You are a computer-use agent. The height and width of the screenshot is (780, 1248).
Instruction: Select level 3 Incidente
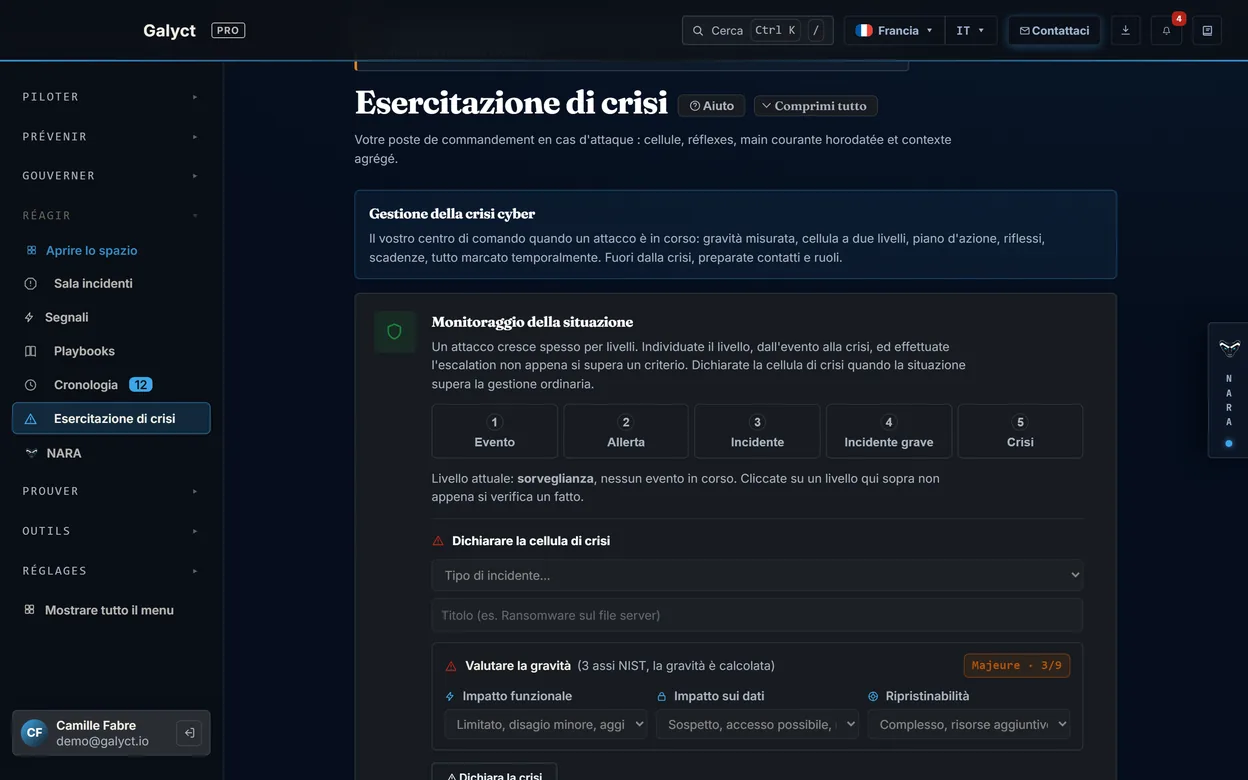click(757, 431)
